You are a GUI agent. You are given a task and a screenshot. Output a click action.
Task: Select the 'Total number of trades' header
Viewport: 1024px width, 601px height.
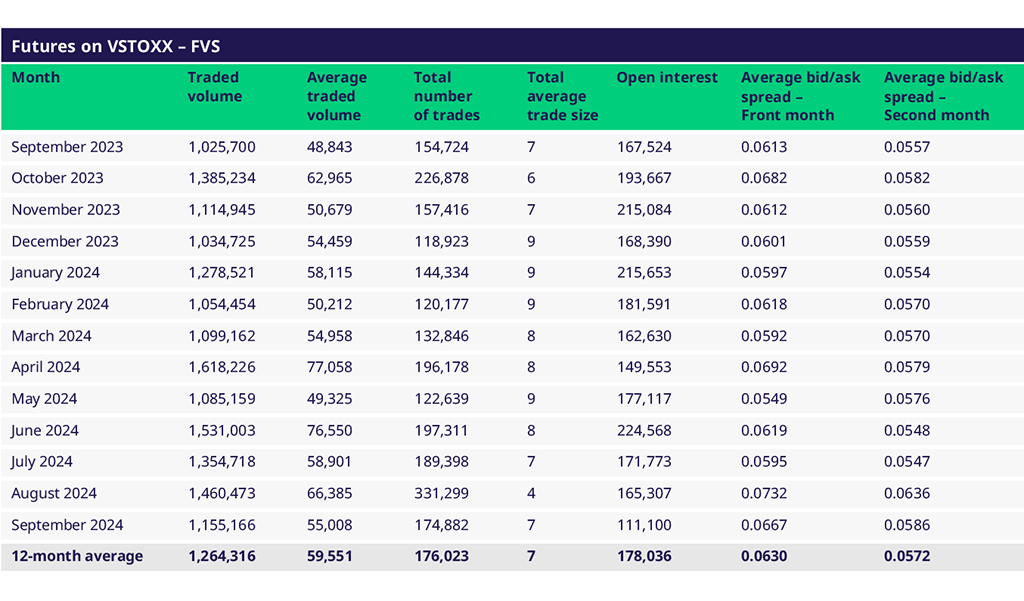click(446, 96)
